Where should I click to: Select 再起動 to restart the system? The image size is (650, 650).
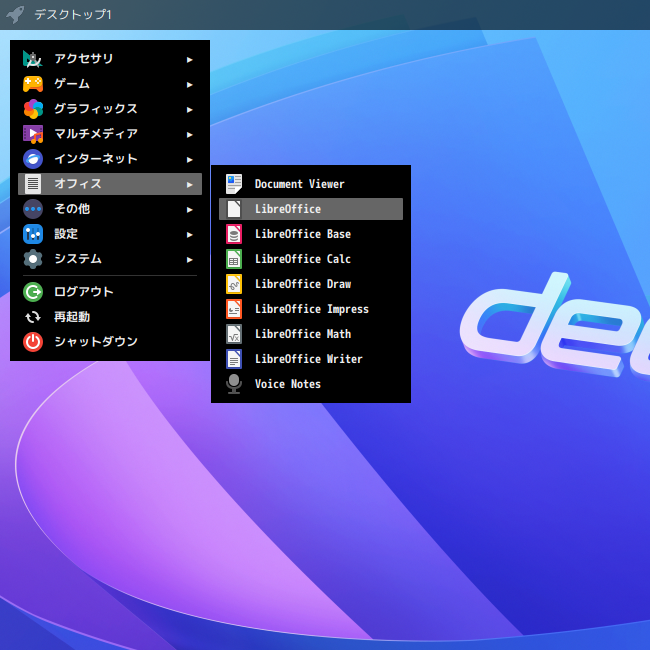pos(71,317)
